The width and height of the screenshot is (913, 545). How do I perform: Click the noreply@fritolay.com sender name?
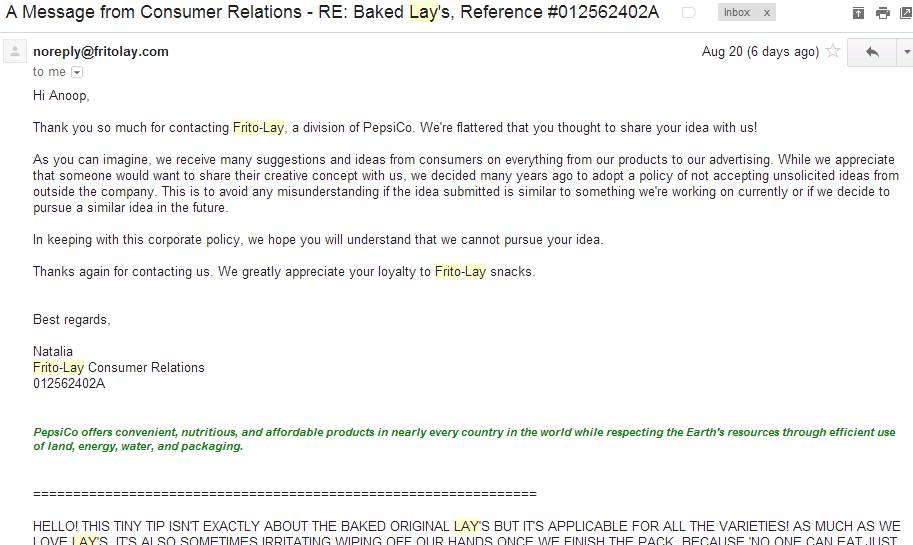tap(101, 51)
